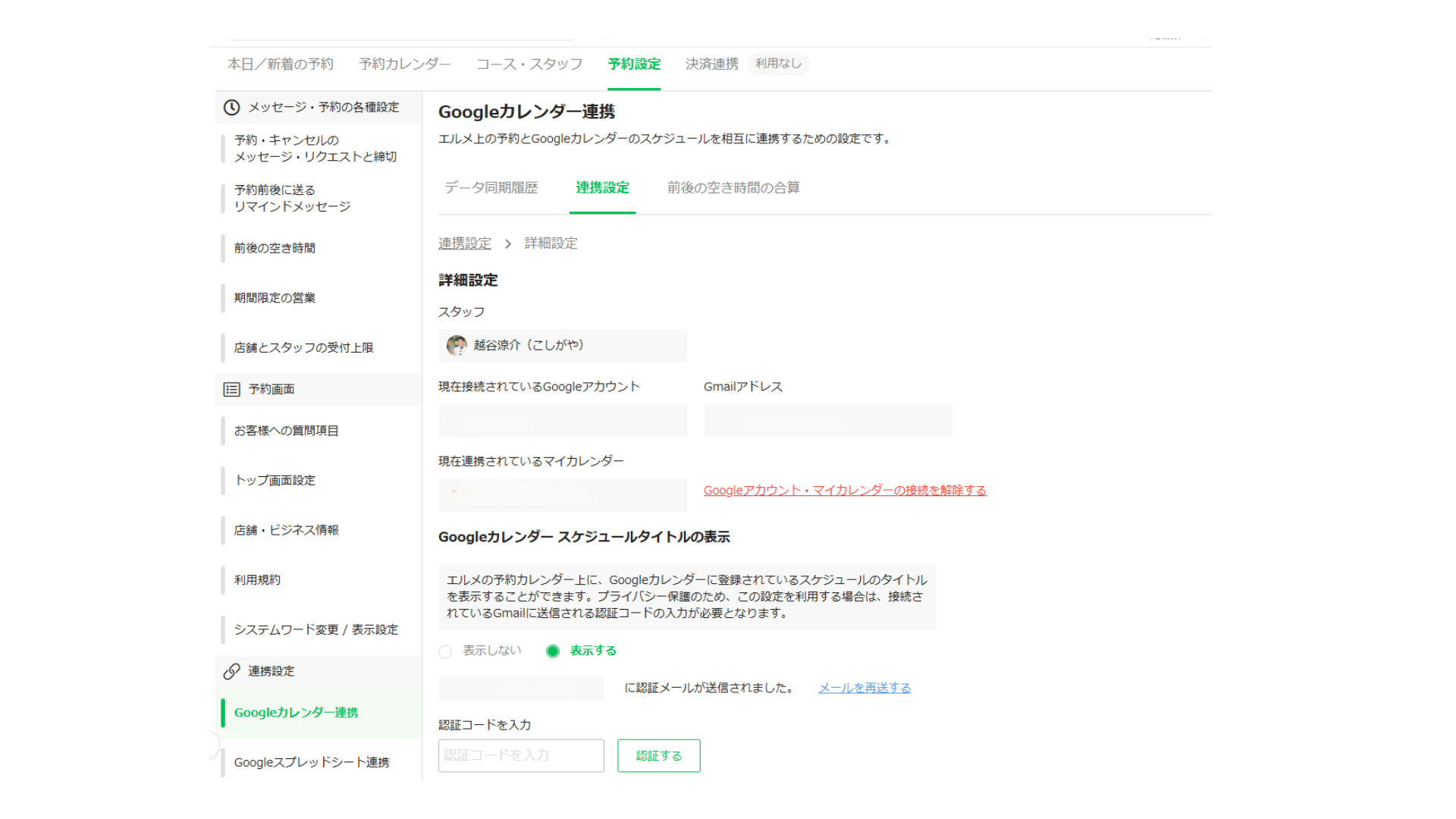Click the スタッフ field label
The height and width of the screenshot is (819, 1456).
point(461,312)
